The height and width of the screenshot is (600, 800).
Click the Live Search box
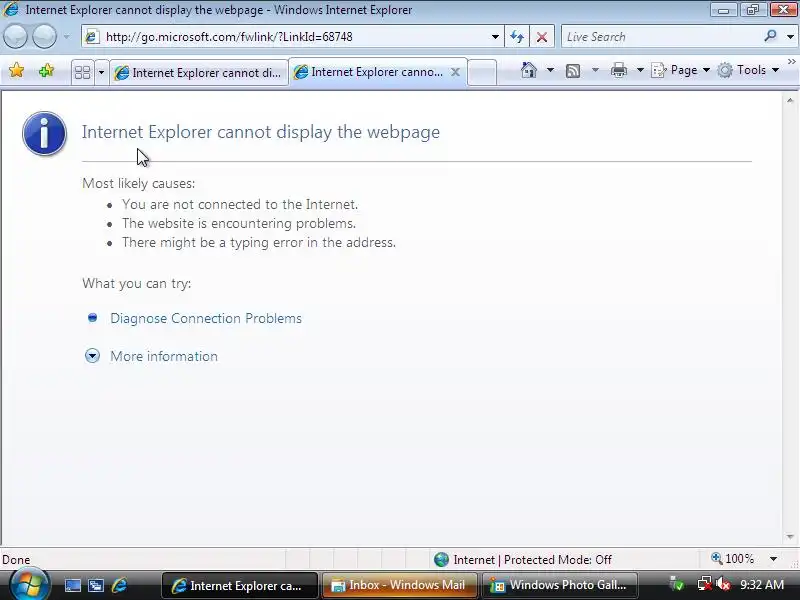[x=661, y=37]
